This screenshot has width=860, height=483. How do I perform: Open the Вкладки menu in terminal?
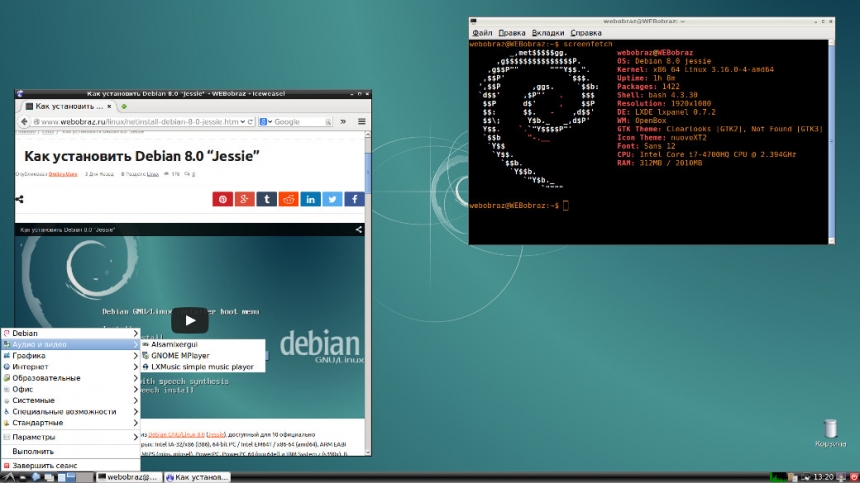pos(548,33)
